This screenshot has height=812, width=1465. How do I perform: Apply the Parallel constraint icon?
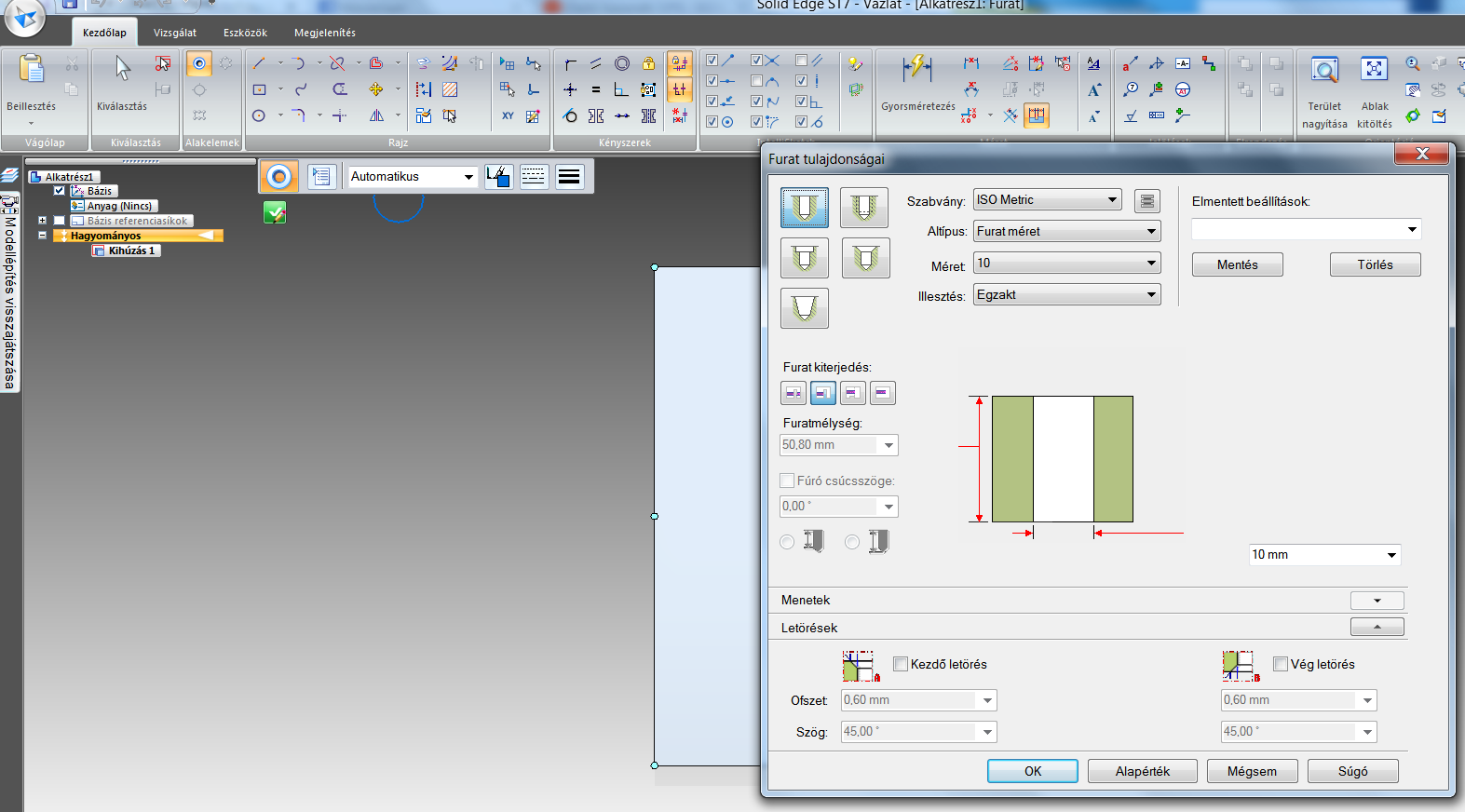[x=596, y=63]
